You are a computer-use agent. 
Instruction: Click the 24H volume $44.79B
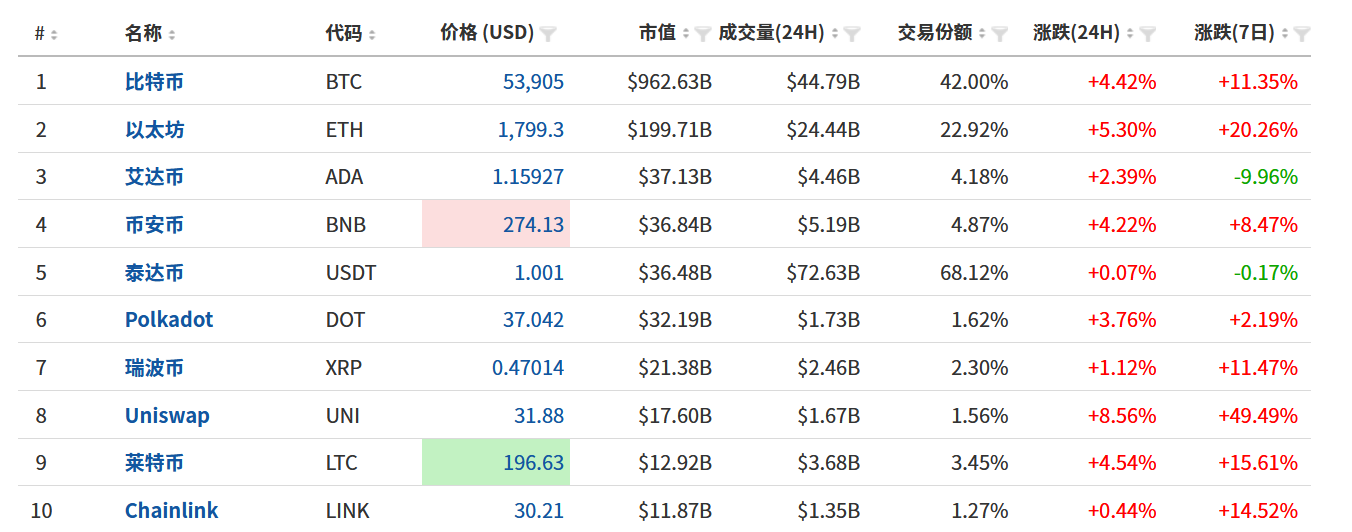point(823,82)
